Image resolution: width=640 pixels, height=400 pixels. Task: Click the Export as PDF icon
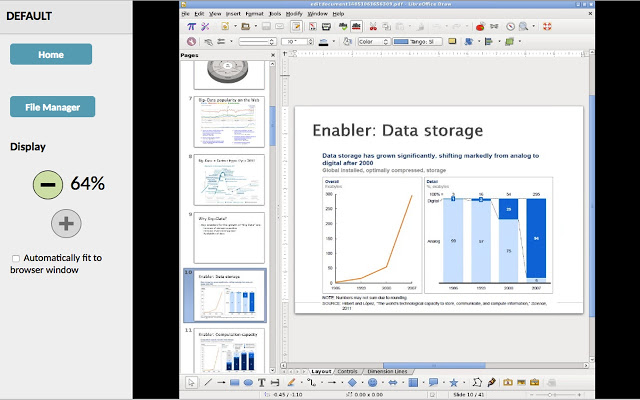(312, 27)
